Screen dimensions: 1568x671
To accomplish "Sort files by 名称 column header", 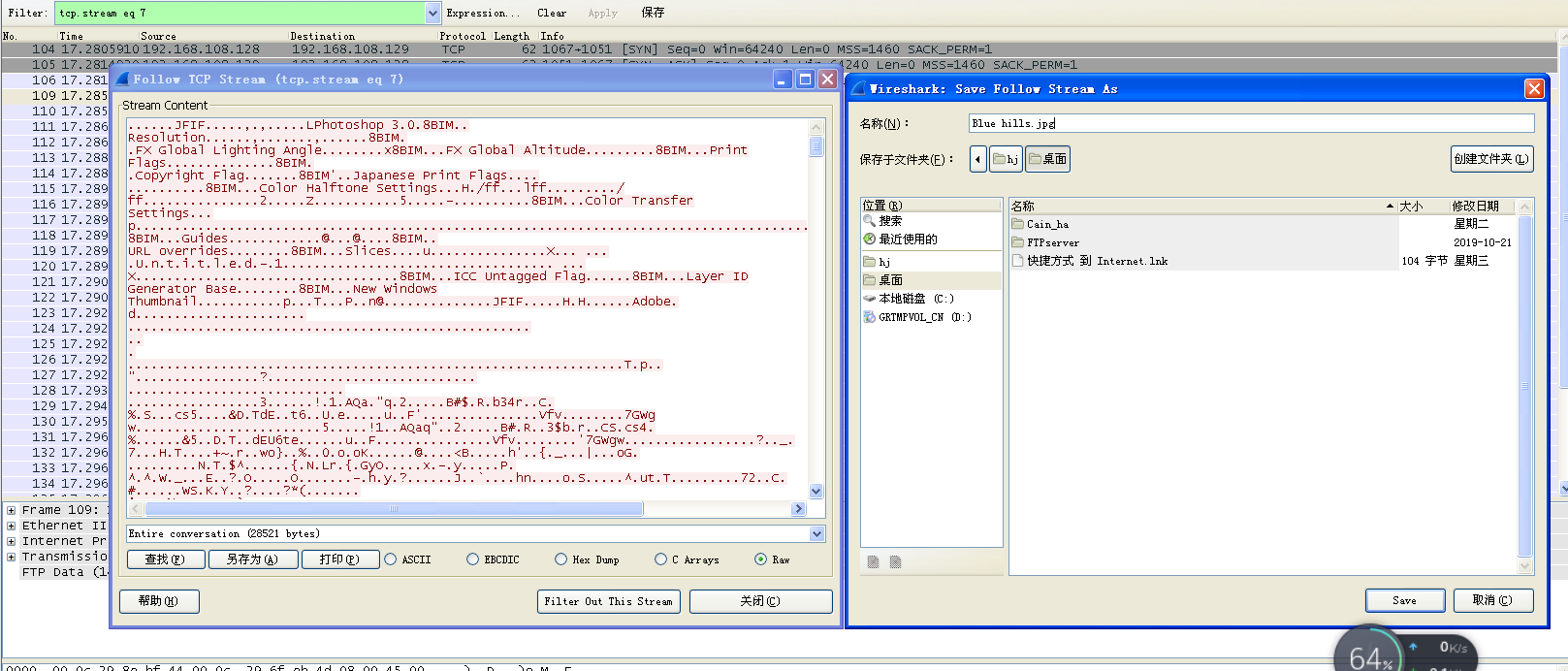I will click(1202, 206).
